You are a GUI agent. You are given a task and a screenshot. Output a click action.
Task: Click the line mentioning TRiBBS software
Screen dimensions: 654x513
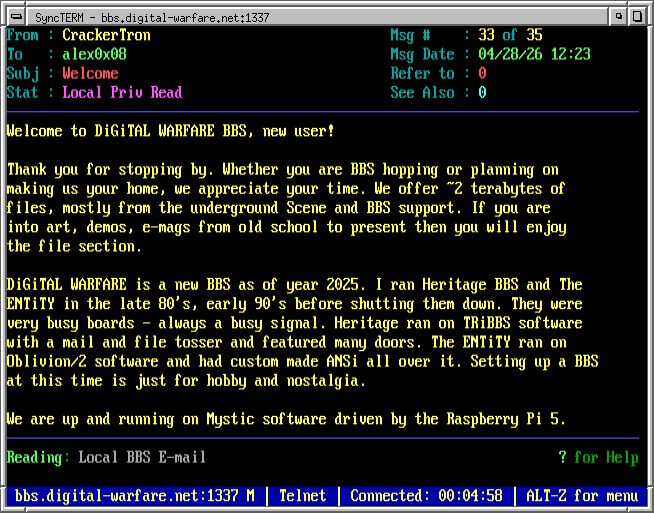[x=294, y=323]
